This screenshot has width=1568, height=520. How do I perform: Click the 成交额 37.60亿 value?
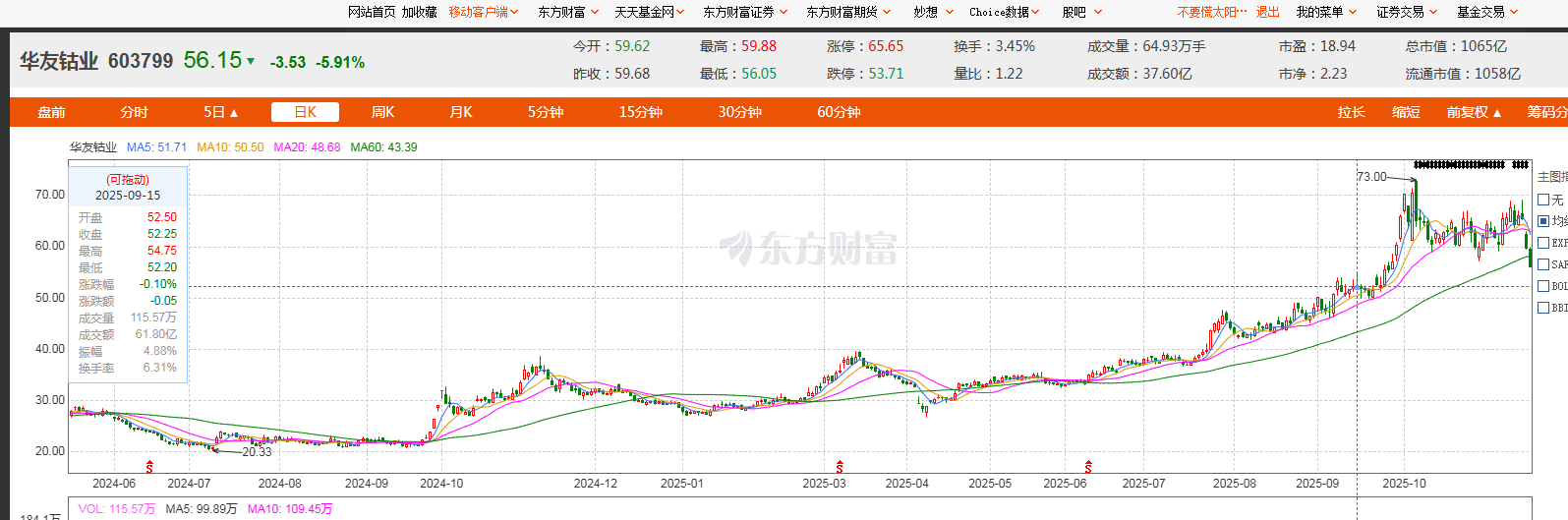click(x=1167, y=74)
